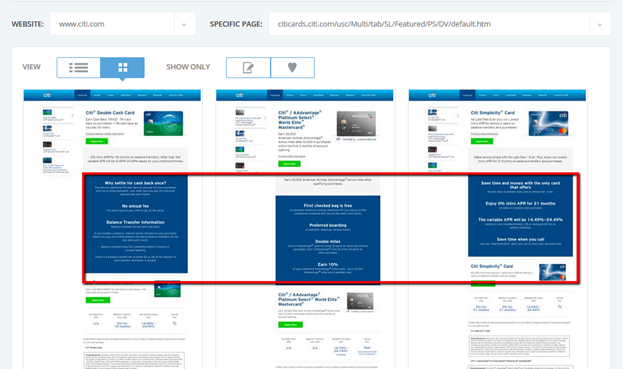Show only favorites heart icon
This screenshot has height=369, width=624.
pos(292,68)
